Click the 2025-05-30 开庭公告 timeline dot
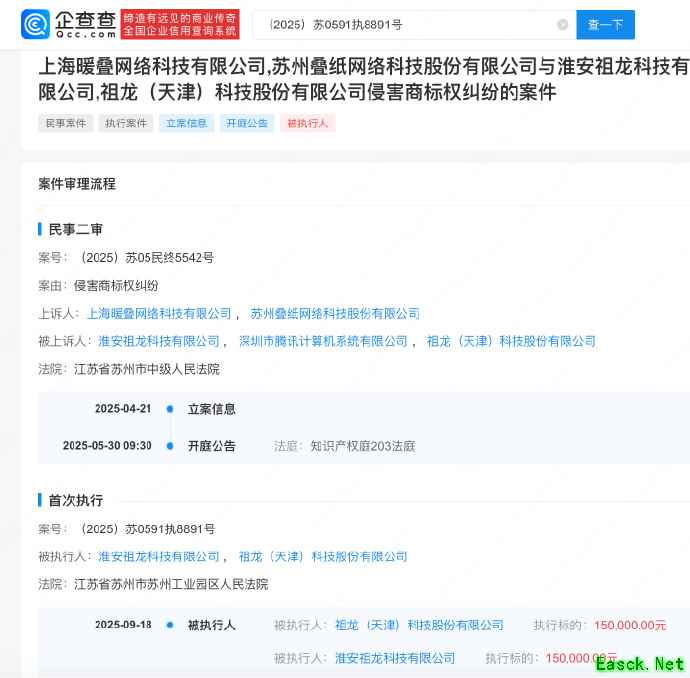Screen dimensions: 690x678 170,446
